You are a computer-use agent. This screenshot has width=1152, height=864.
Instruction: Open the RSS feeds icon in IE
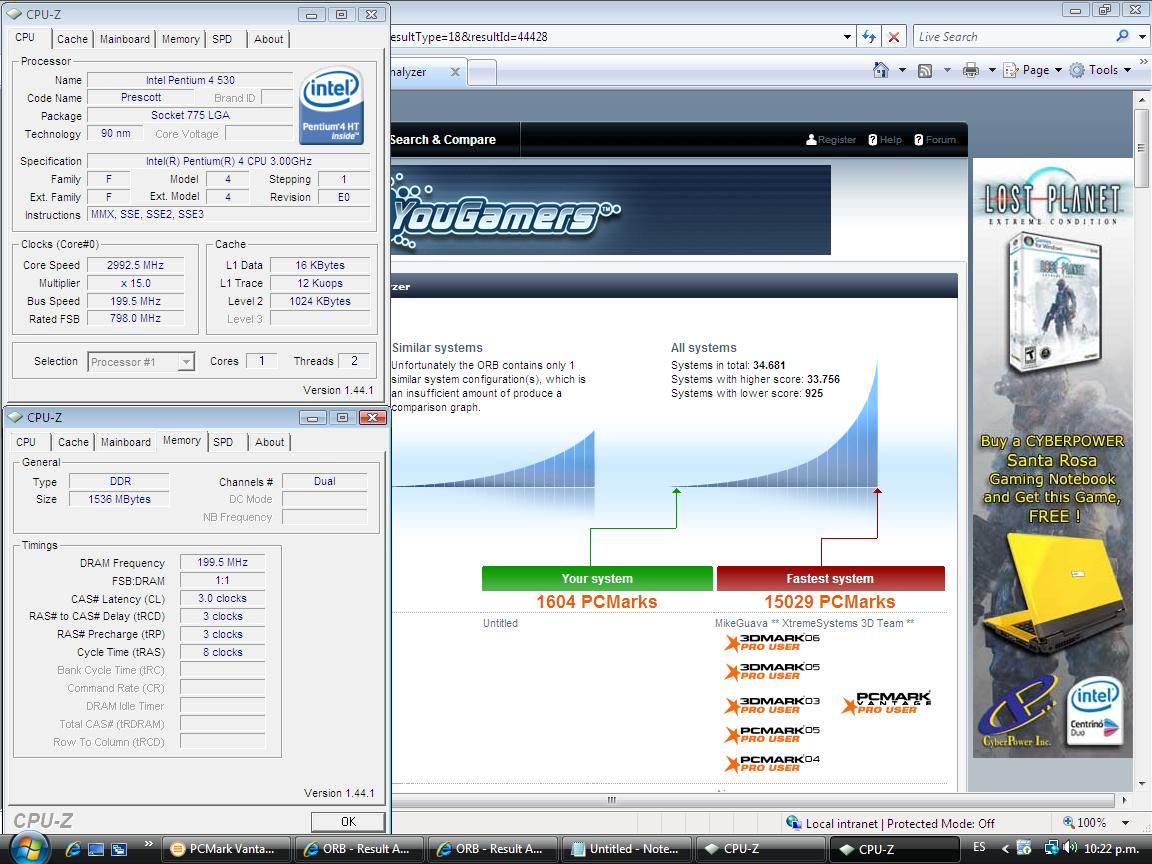point(925,71)
